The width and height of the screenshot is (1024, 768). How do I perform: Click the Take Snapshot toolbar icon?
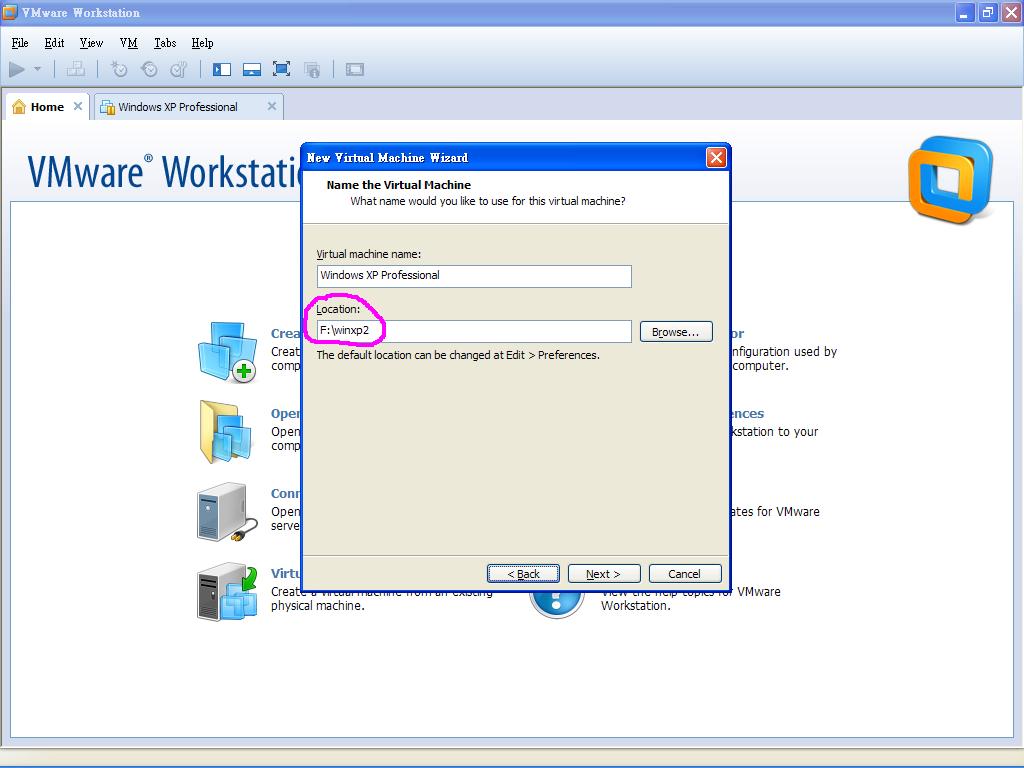(119, 69)
